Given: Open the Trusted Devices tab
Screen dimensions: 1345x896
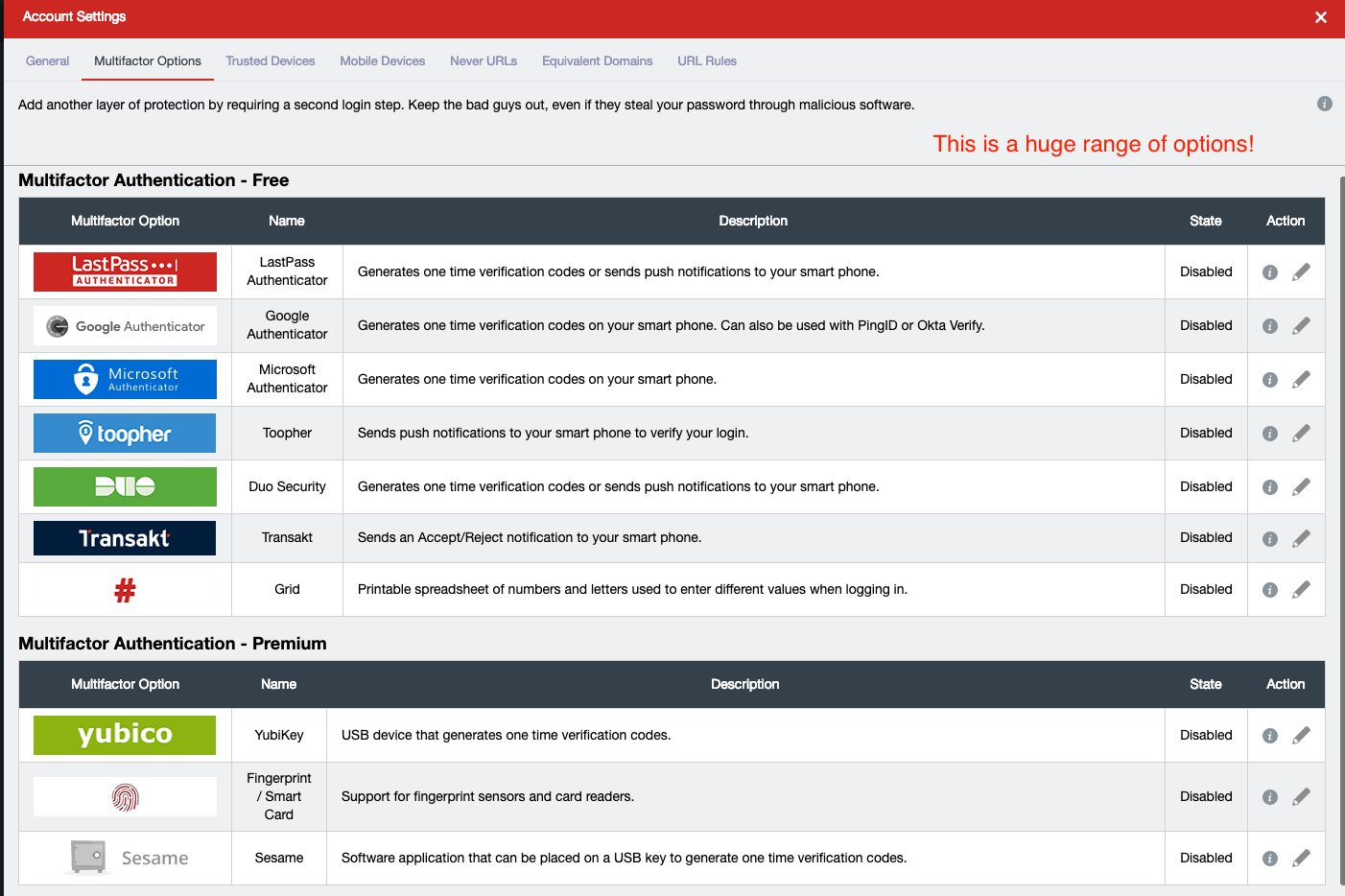Looking at the screenshot, I should coord(271,60).
